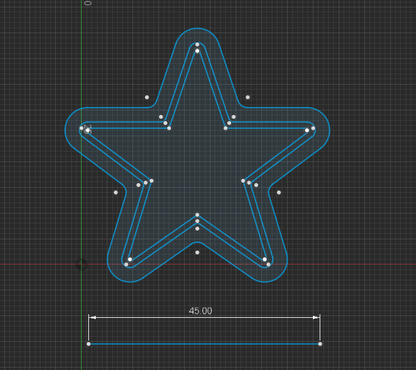This screenshot has height=370, width=416.
Task: Click the dimension's right arrowhead
Action: click(x=315, y=318)
